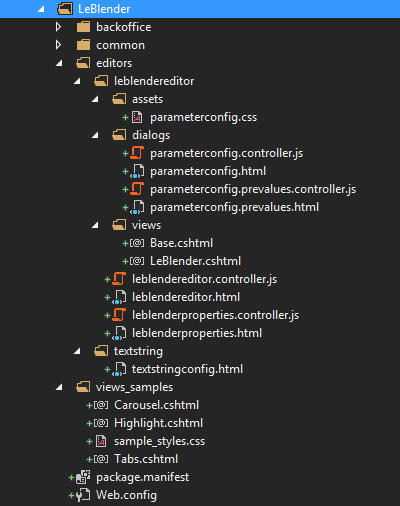Screen dimensions: 400x506
Task: Click the parameterconfig.html file icon
Action: point(138,171)
